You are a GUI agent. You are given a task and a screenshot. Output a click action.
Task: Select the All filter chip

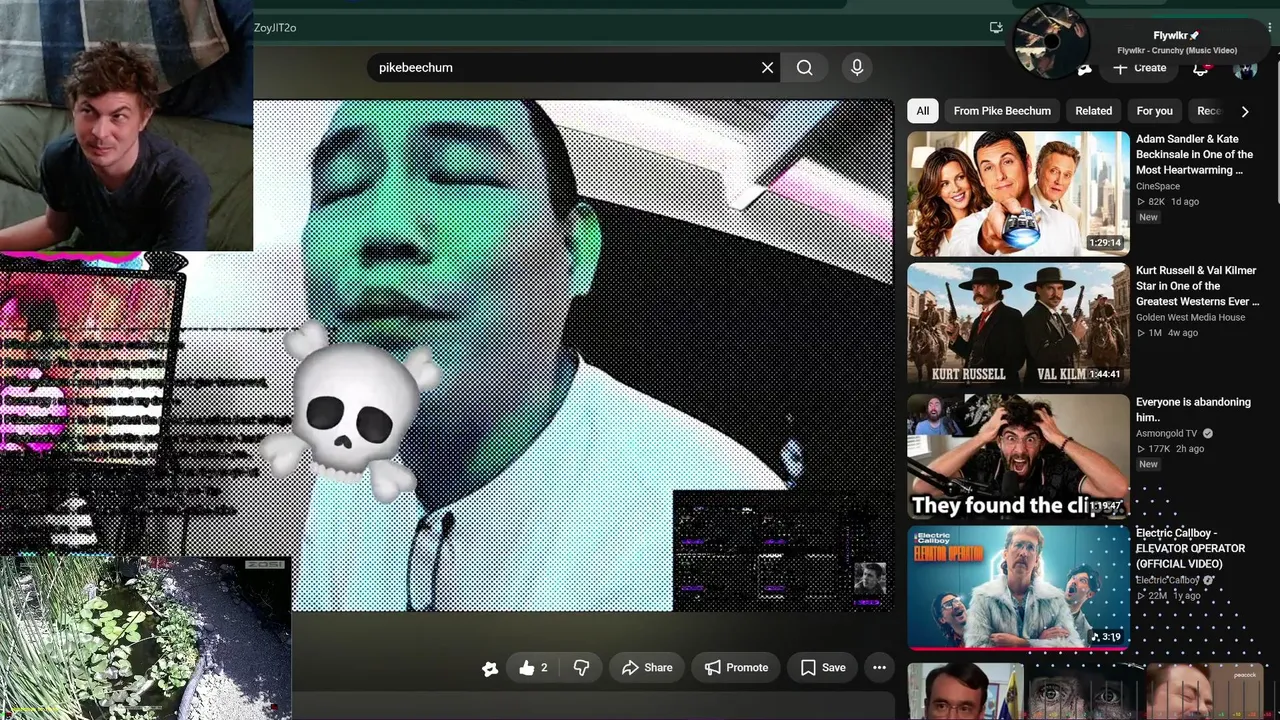(x=923, y=111)
